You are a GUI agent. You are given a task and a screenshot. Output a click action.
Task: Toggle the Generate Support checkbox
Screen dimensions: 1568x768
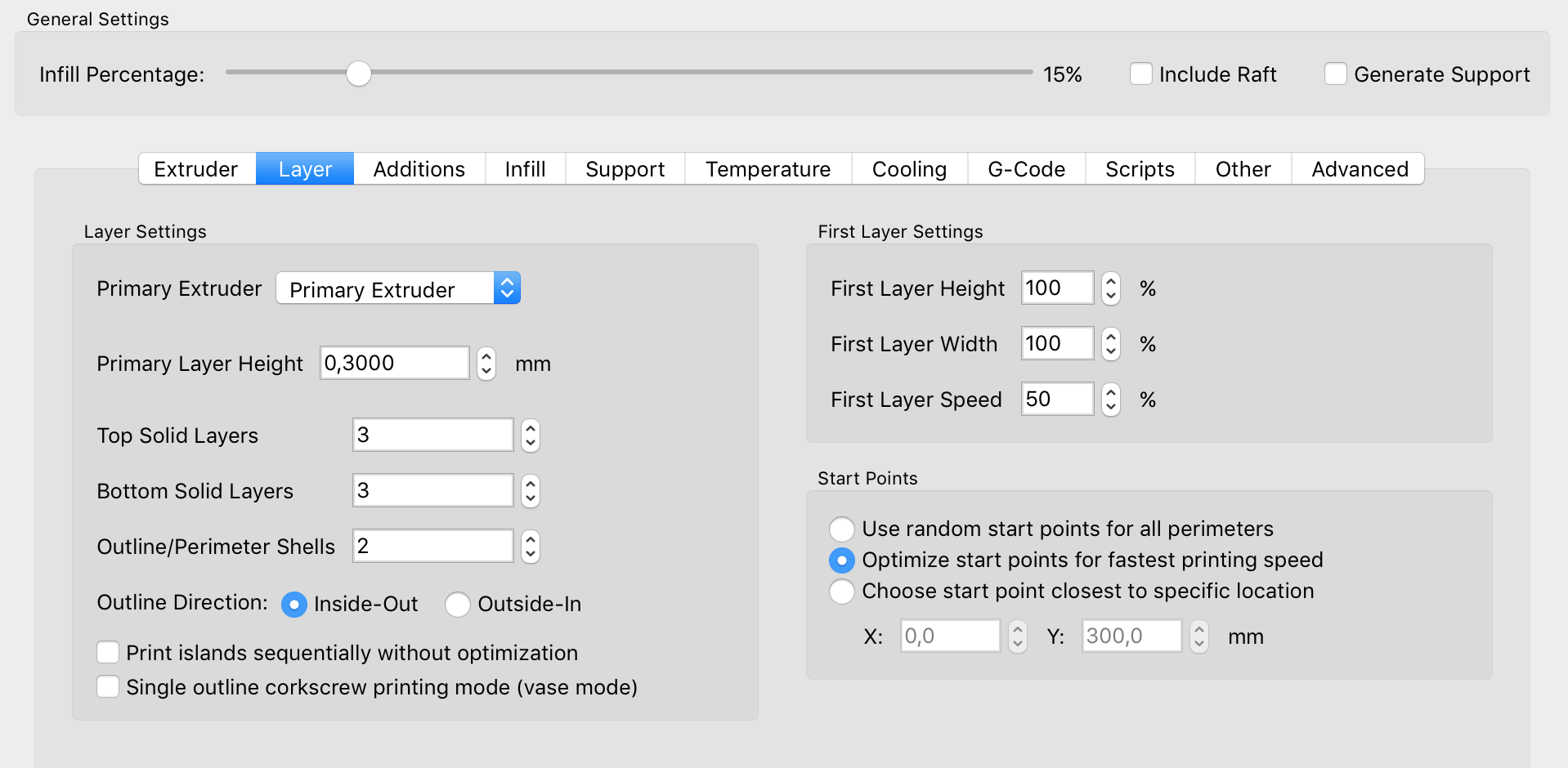[x=1335, y=74]
